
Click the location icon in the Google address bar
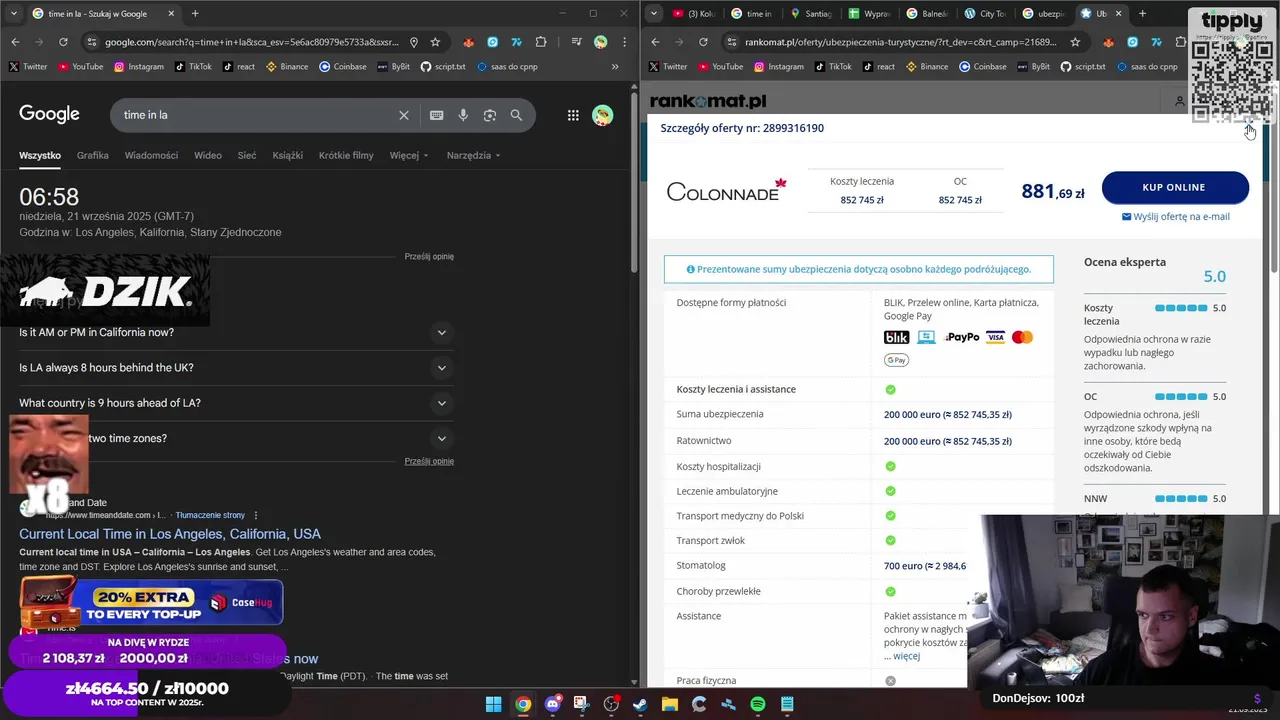(414, 42)
